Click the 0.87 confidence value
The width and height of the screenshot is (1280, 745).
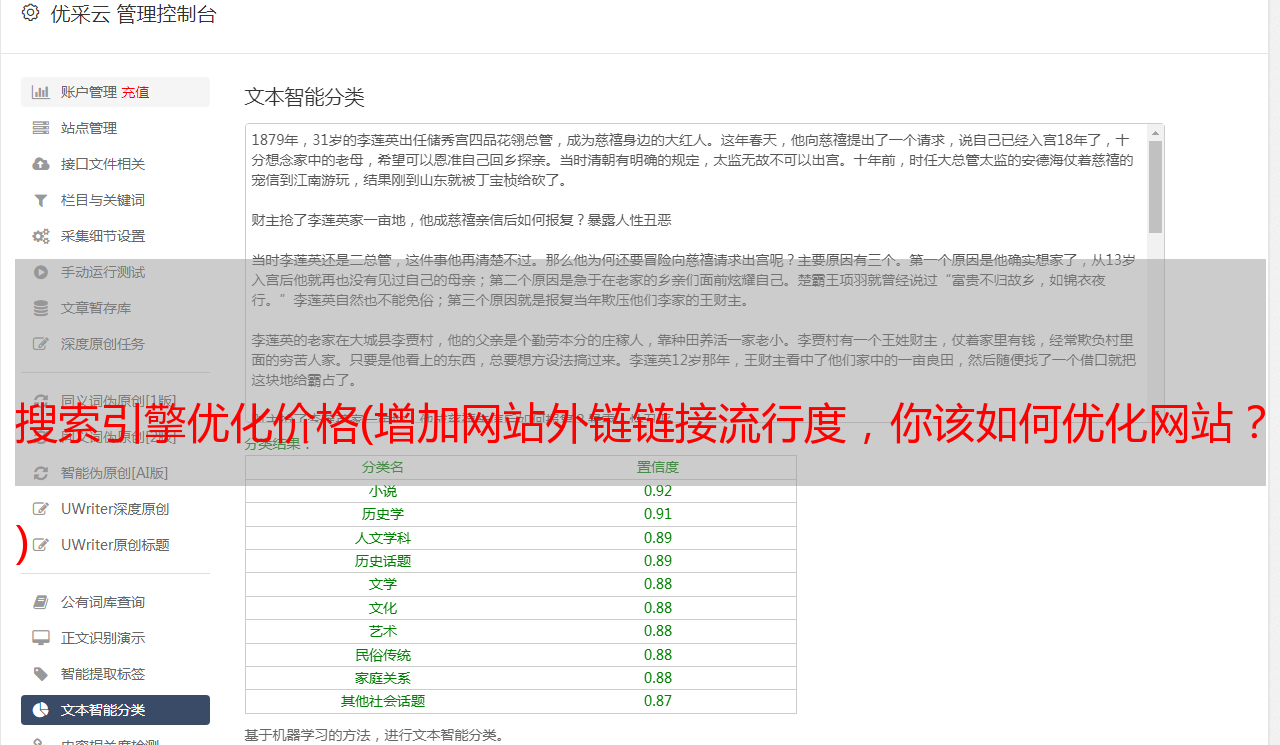pyautogui.click(x=658, y=701)
